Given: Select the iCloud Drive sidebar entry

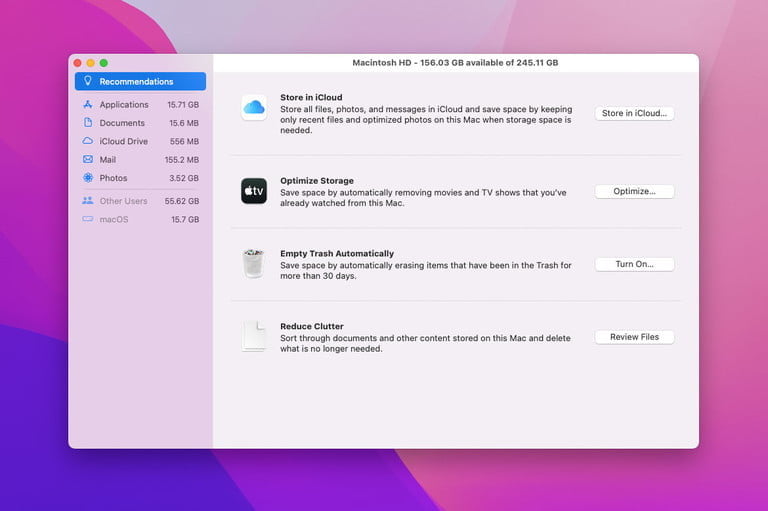Looking at the screenshot, I should coord(140,141).
